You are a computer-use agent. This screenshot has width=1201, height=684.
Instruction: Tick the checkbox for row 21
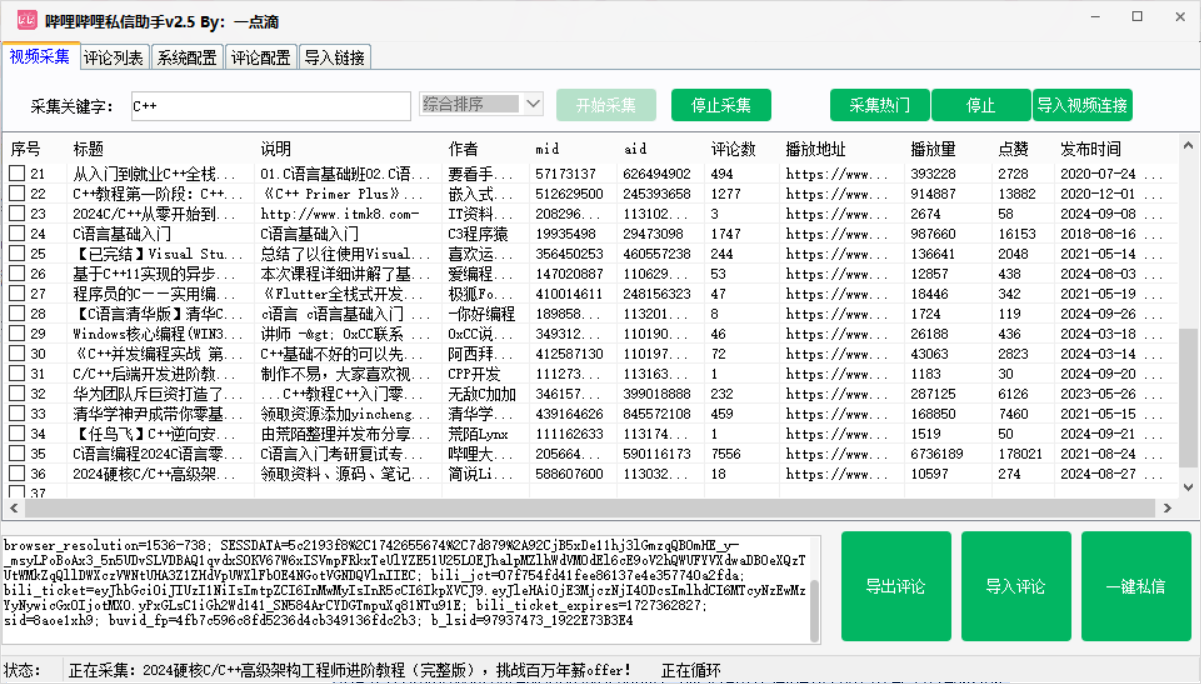coord(17,174)
